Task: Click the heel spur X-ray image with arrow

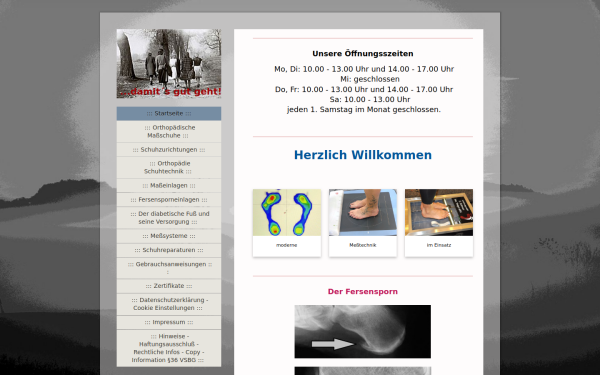Action: tap(363, 332)
